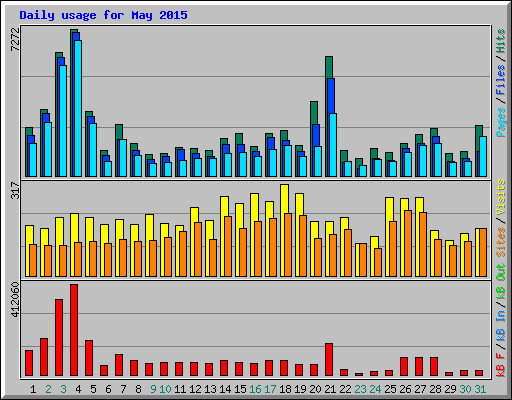Click day 21 axis label
The width and height of the screenshot is (512, 400).
(x=330, y=389)
